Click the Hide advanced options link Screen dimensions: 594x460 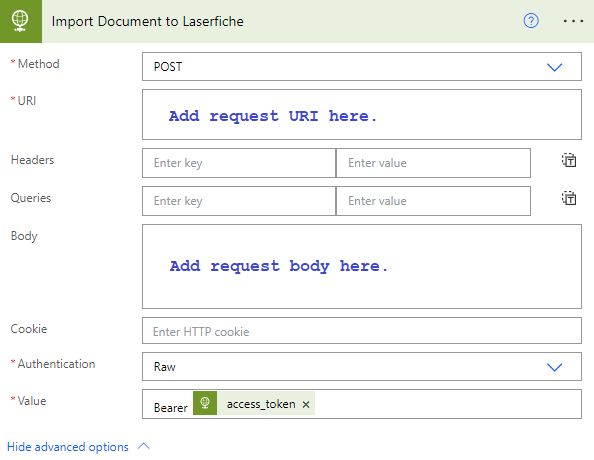point(68,447)
